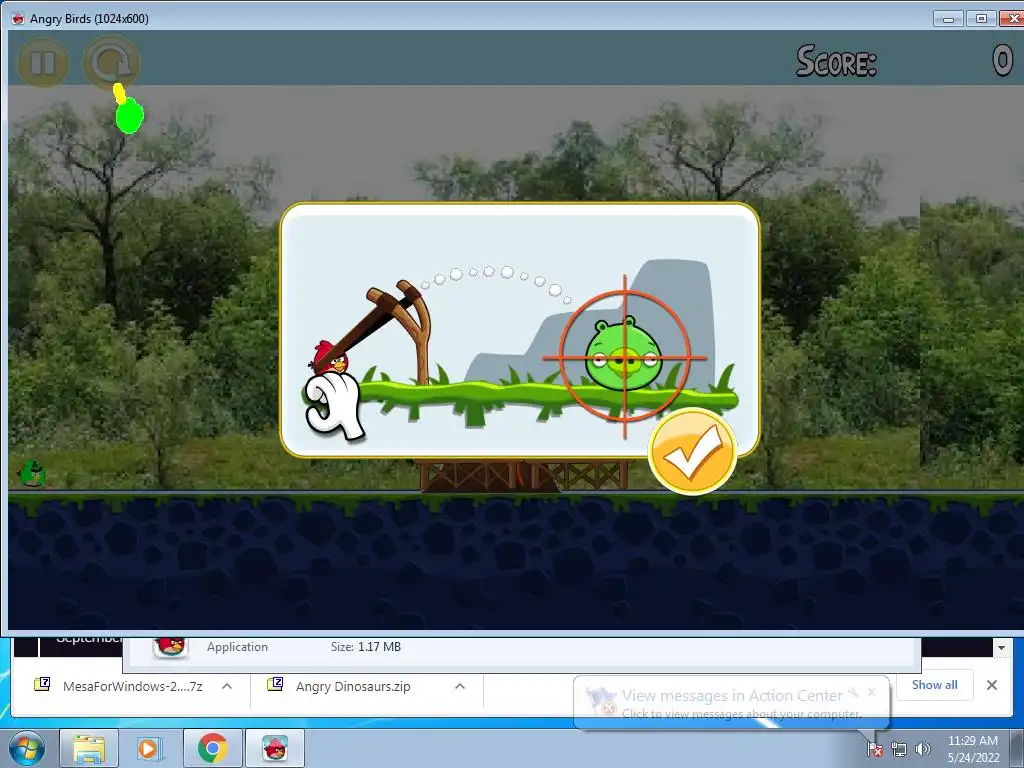Open the clock showing 11:29 AM

point(973,749)
